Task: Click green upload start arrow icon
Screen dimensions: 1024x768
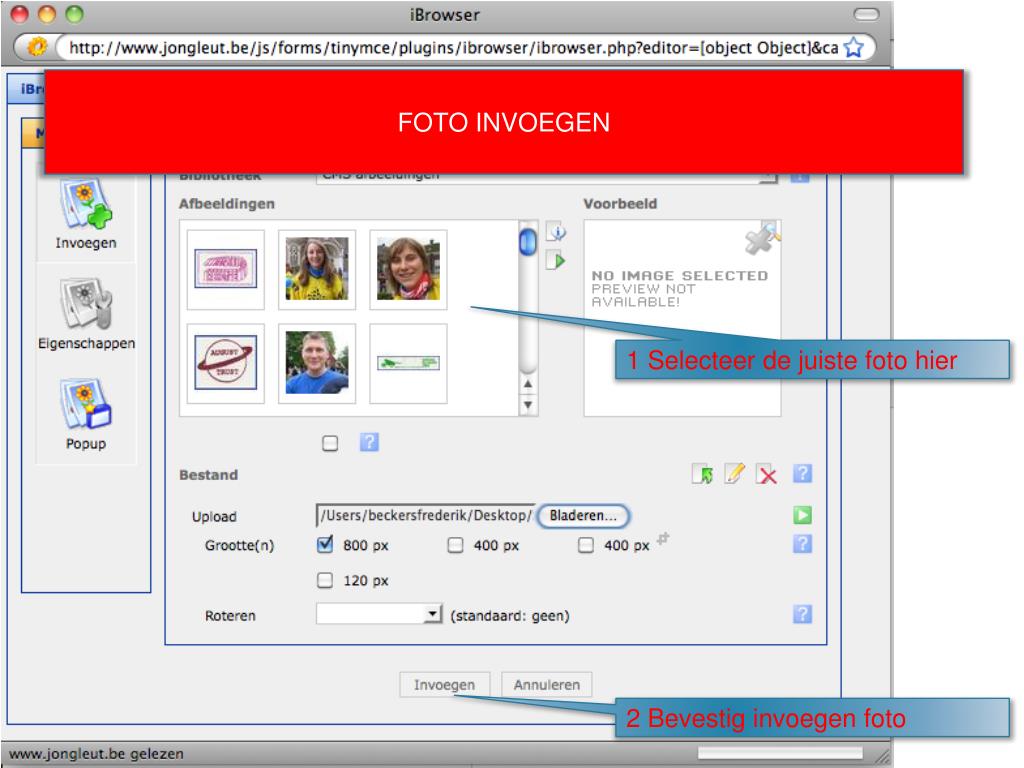Action: tap(803, 515)
